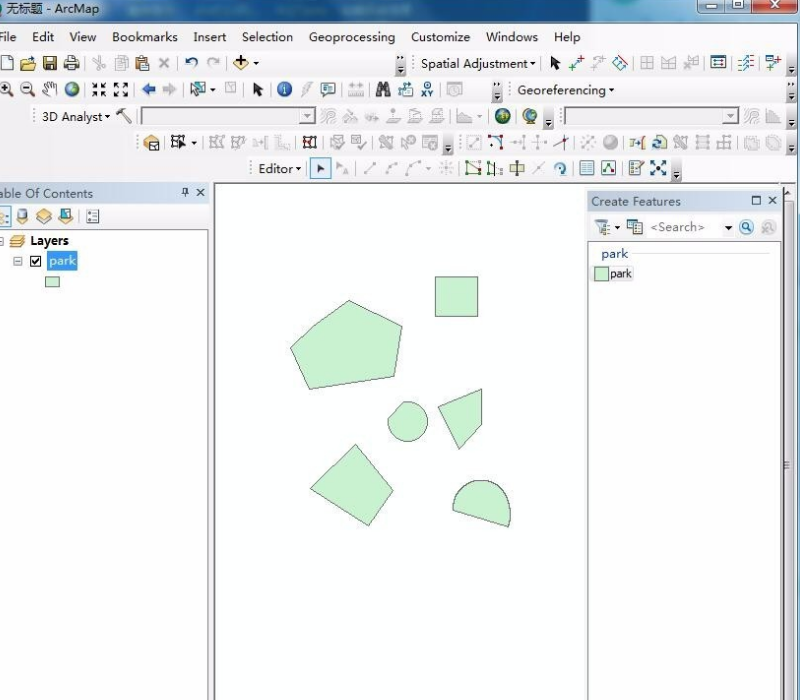Image resolution: width=800 pixels, height=700 pixels.
Task: Select the Pan hand tool
Action: click(x=49, y=90)
